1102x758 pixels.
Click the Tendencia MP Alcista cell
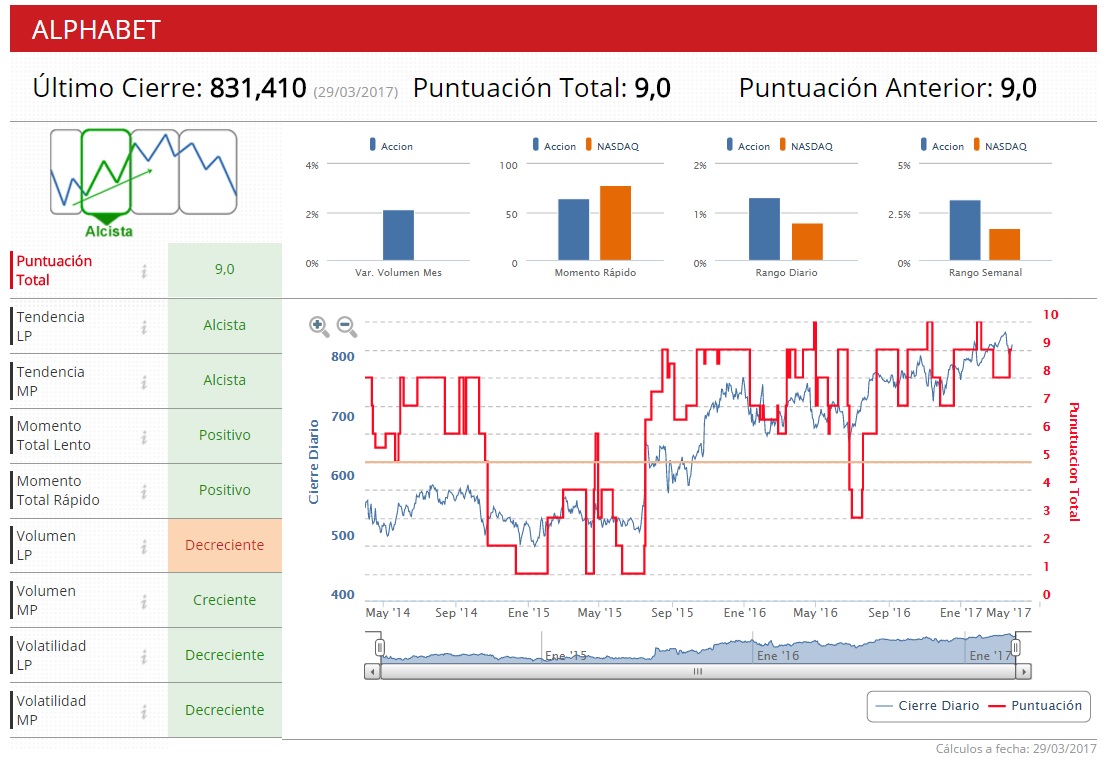[225, 381]
